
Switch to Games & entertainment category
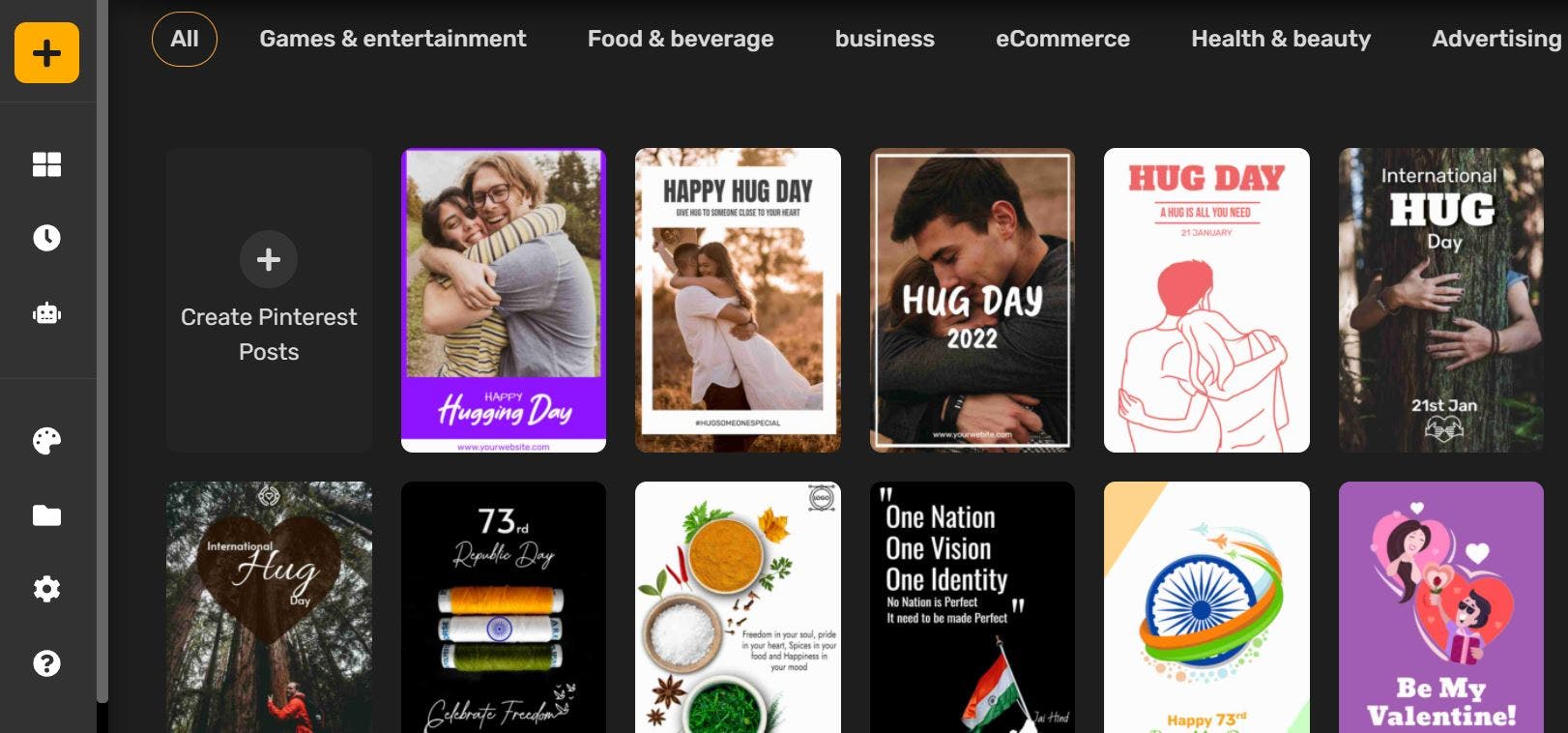(392, 39)
